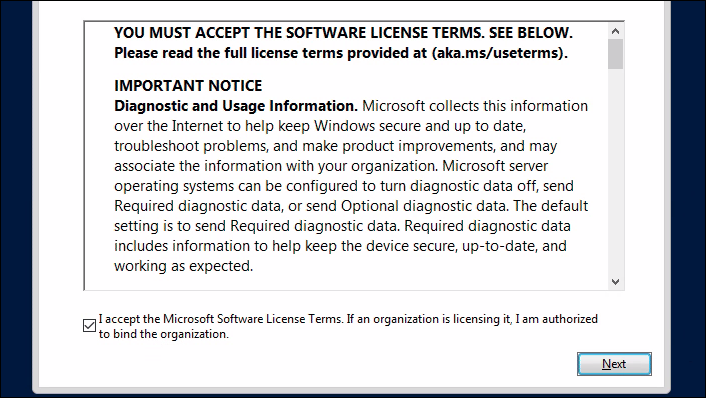This screenshot has width=706, height=398.
Task: Click the "YOU MUST ACCEPT THE SOFTWARE LICENSE TERMS" heading
Action: (x=299, y=33)
